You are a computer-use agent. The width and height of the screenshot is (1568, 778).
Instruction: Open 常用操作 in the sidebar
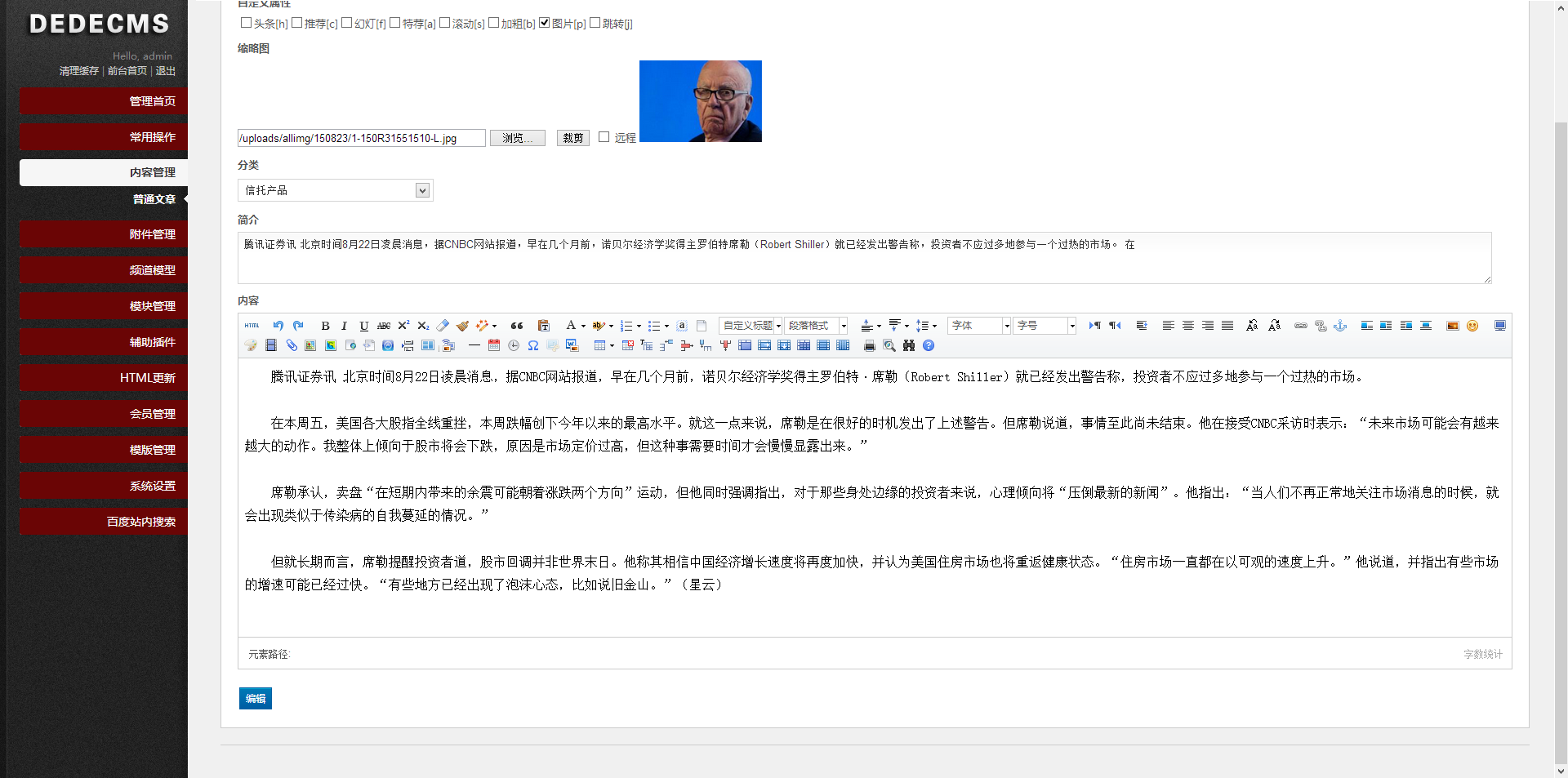[x=104, y=137]
